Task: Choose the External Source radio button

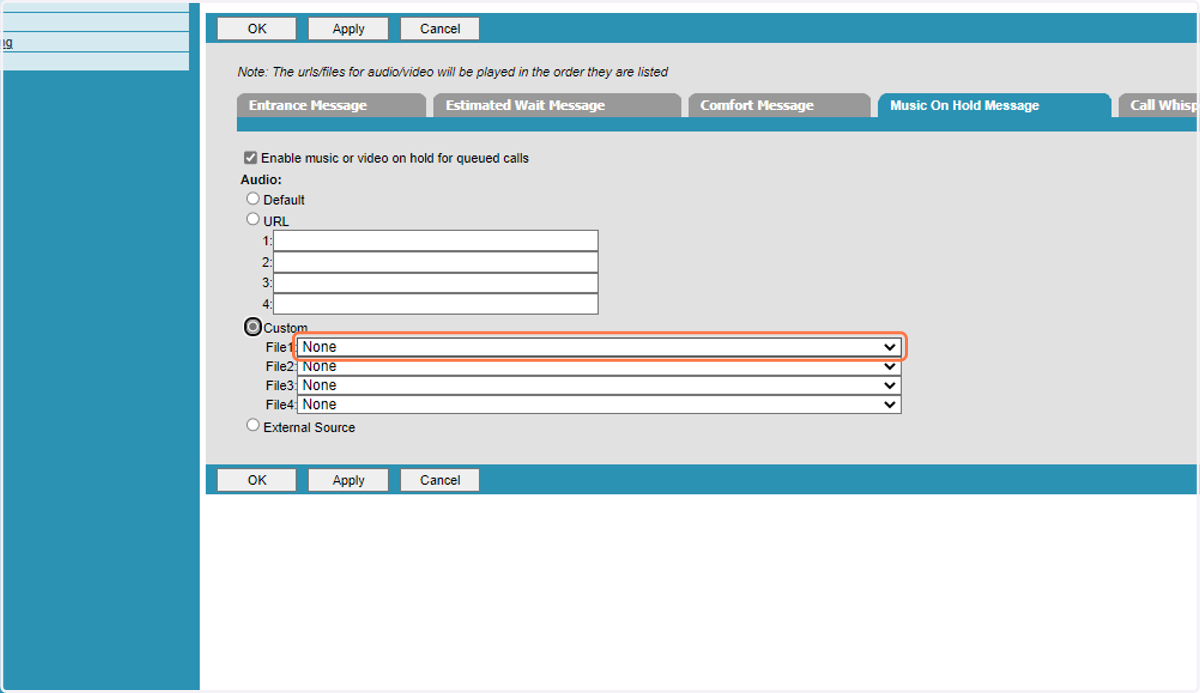Action: pyautogui.click(x=253, y=426)
